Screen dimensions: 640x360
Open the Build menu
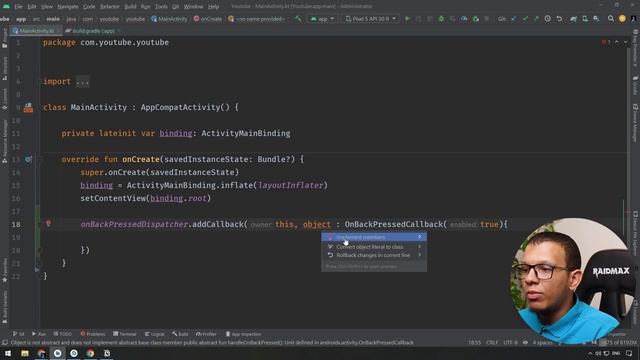coord(131,7)
